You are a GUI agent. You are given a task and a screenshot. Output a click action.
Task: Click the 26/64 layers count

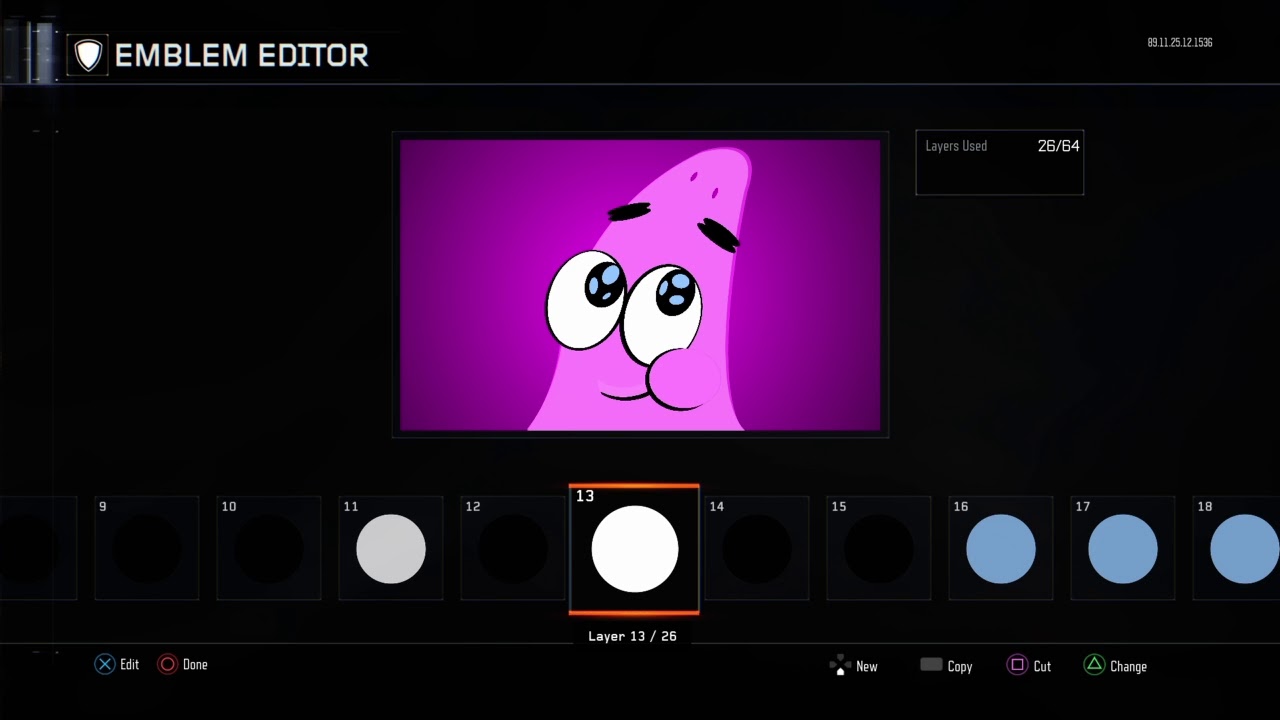(x=1059, y=146)
